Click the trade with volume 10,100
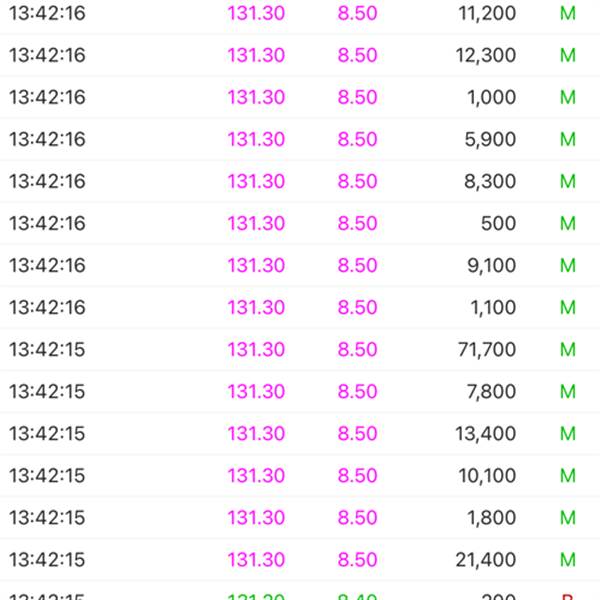This screenshot has width=600, height=600. [x=300, y=476]
